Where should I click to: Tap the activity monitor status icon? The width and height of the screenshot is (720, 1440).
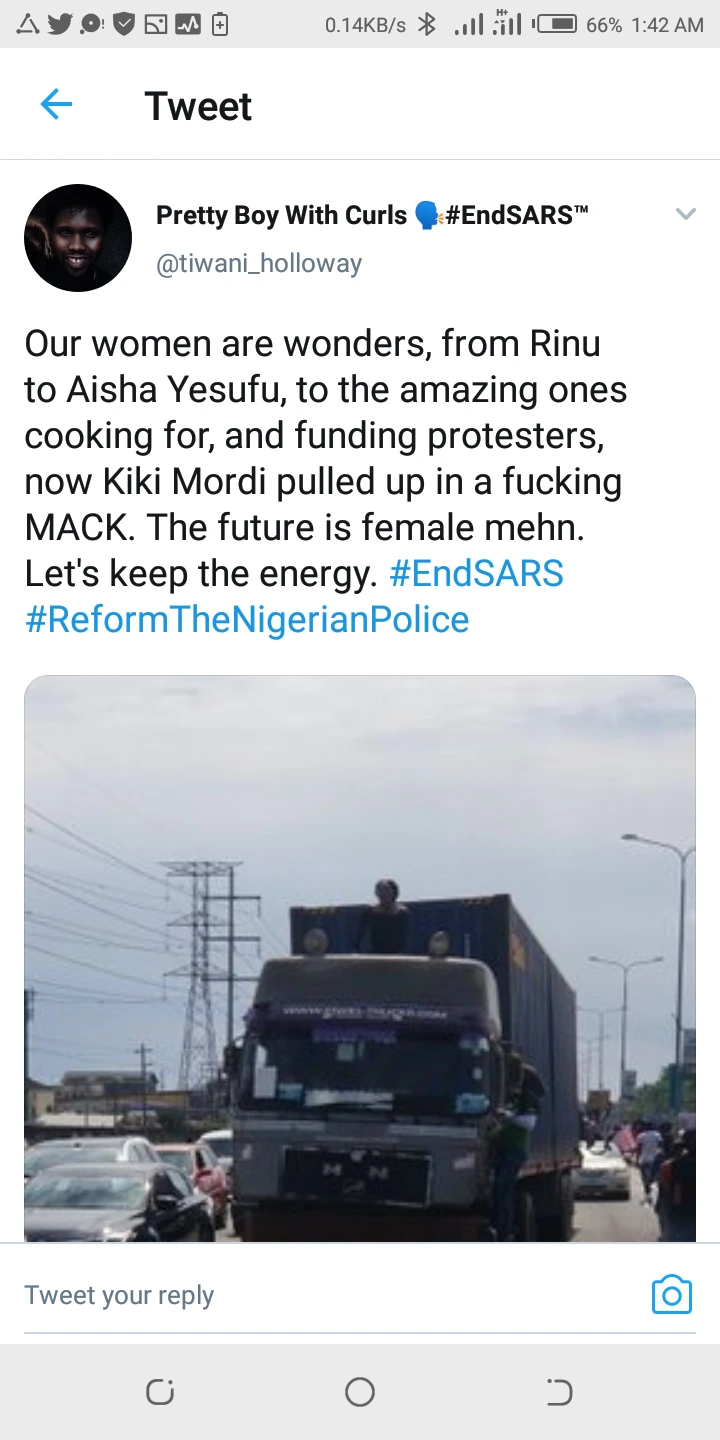(187, 24)
